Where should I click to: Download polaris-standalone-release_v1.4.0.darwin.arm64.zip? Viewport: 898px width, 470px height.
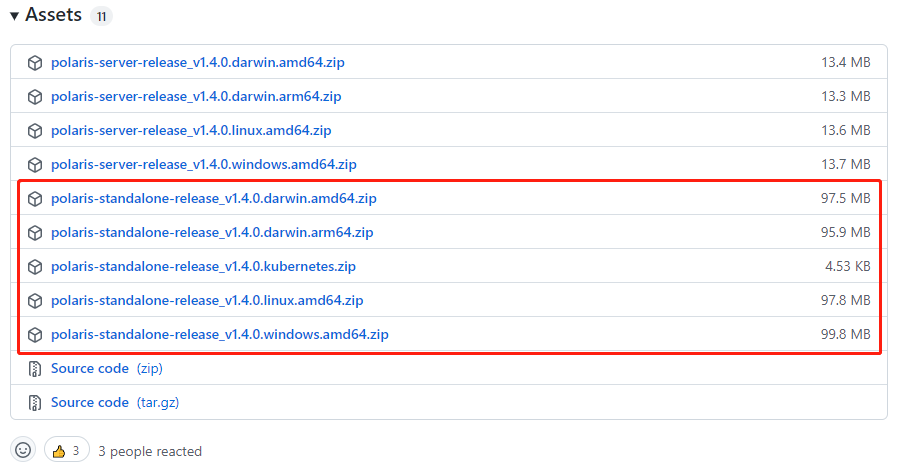[212, 233]
